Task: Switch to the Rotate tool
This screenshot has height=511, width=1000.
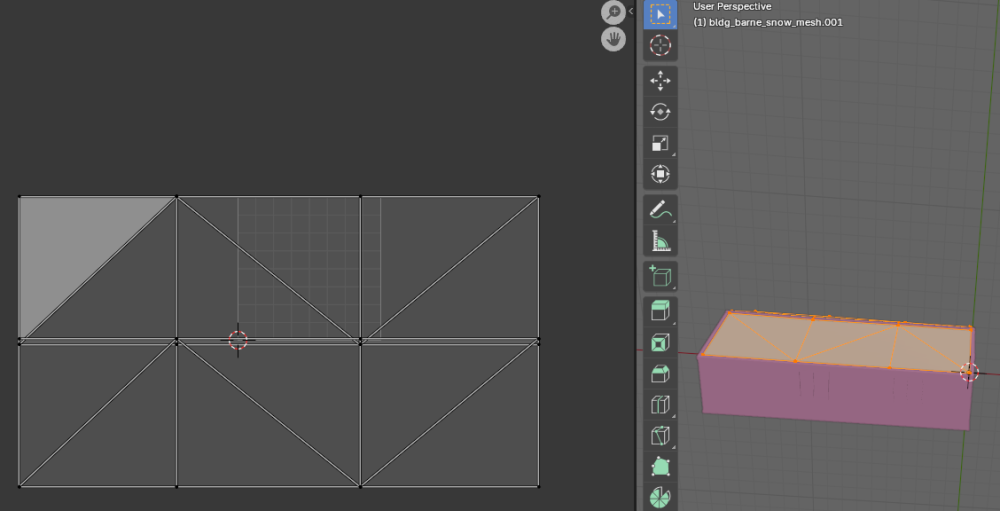Action: tap(660, 112)
